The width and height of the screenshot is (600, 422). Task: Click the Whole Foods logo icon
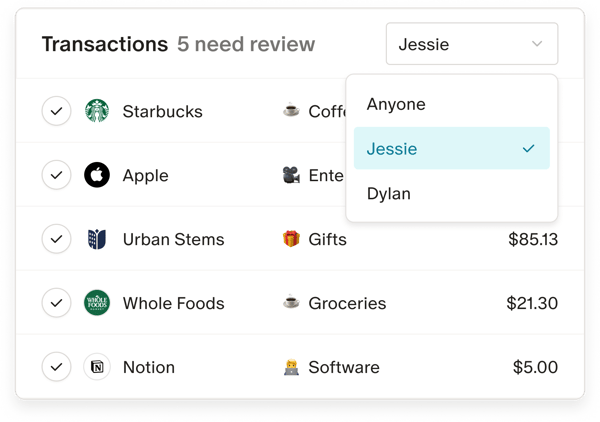tap(97, 303)
